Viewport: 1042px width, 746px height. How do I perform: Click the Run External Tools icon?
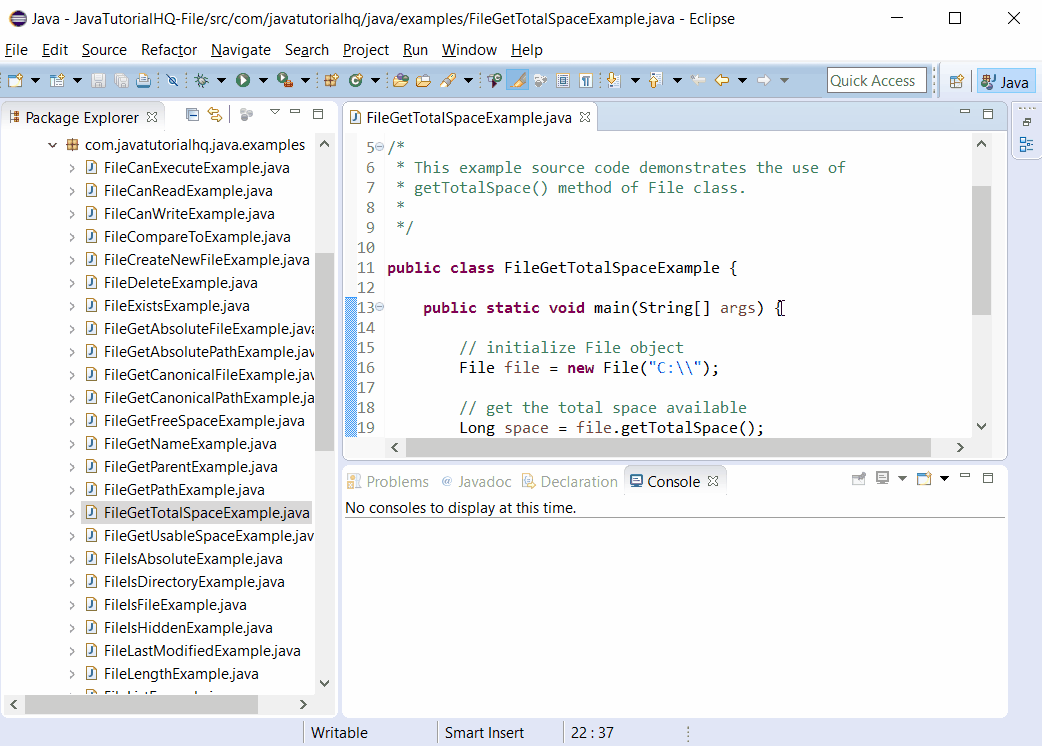(284, 80)
